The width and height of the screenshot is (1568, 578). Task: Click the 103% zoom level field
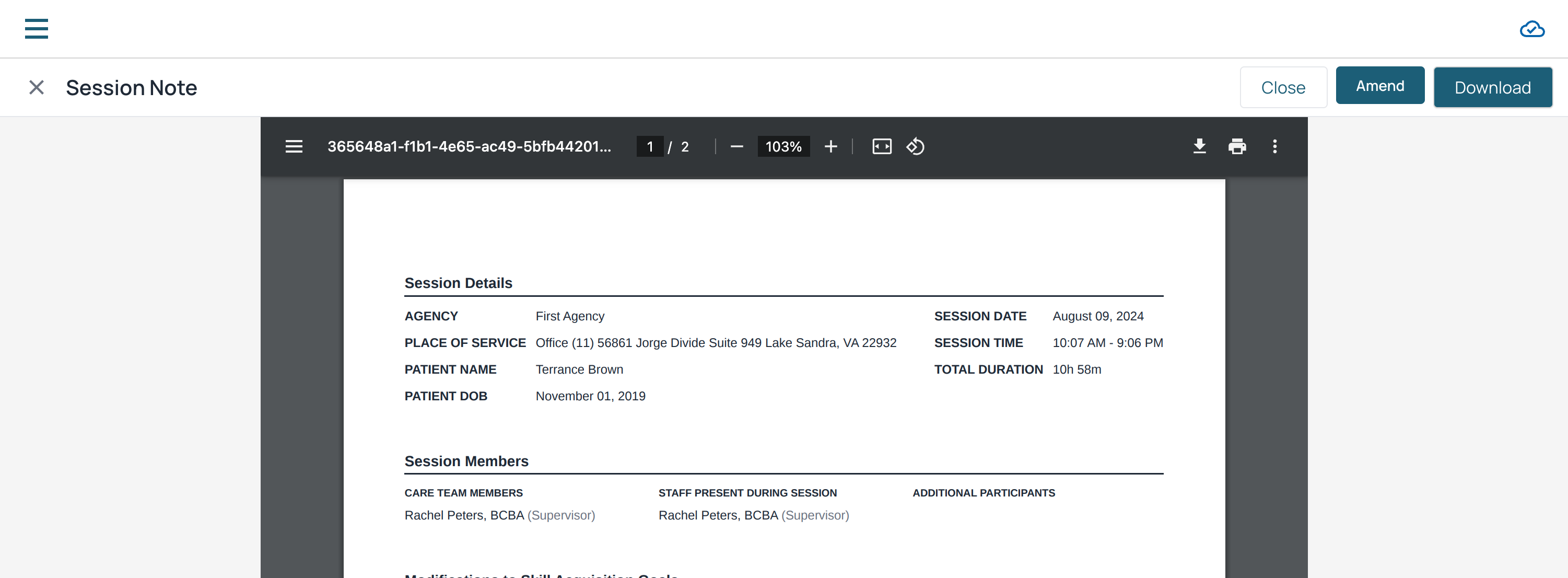pos(783,146)
